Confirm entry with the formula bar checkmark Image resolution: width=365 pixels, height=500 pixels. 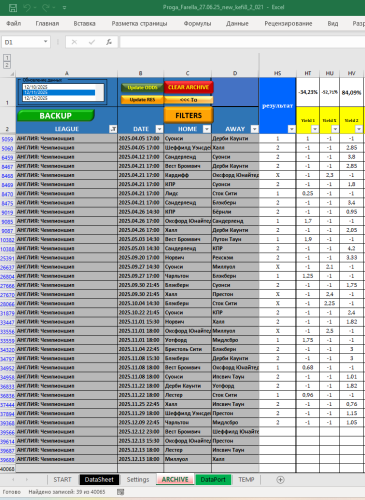(92, 42)
